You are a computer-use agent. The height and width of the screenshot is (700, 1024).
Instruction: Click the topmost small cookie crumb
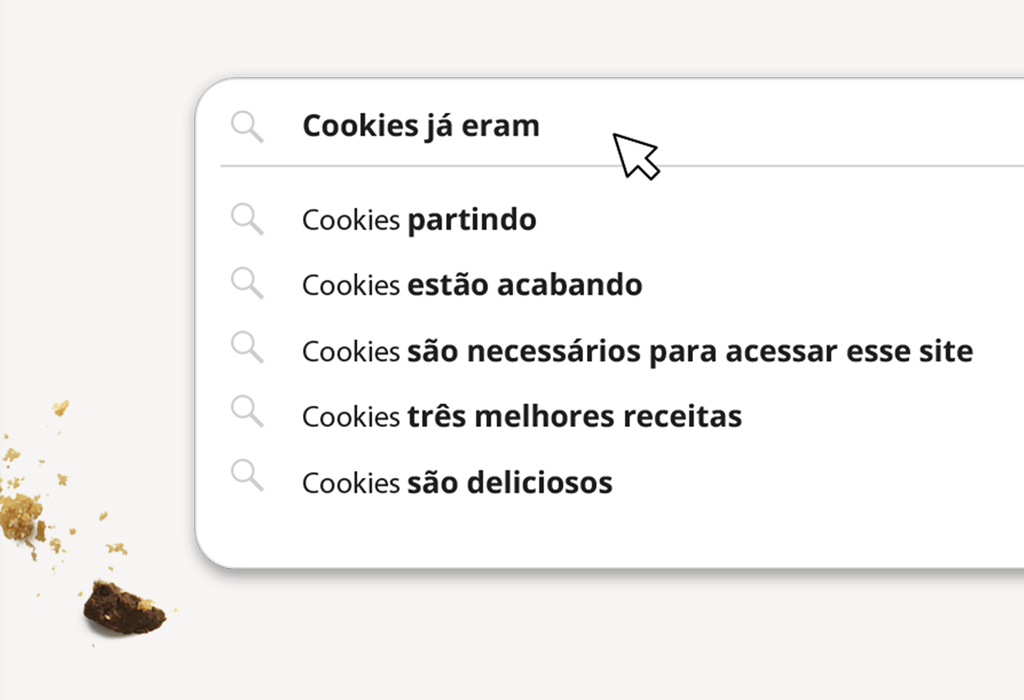coord(61,407)
